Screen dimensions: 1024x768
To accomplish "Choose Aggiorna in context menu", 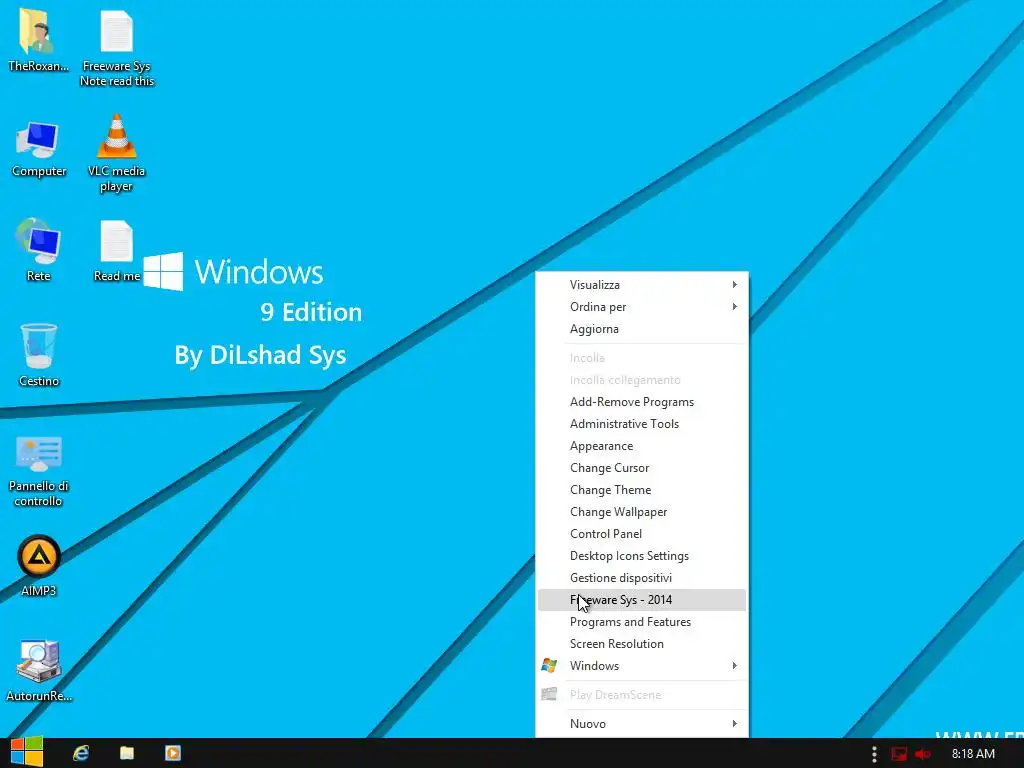I will [x=642, y=329].
